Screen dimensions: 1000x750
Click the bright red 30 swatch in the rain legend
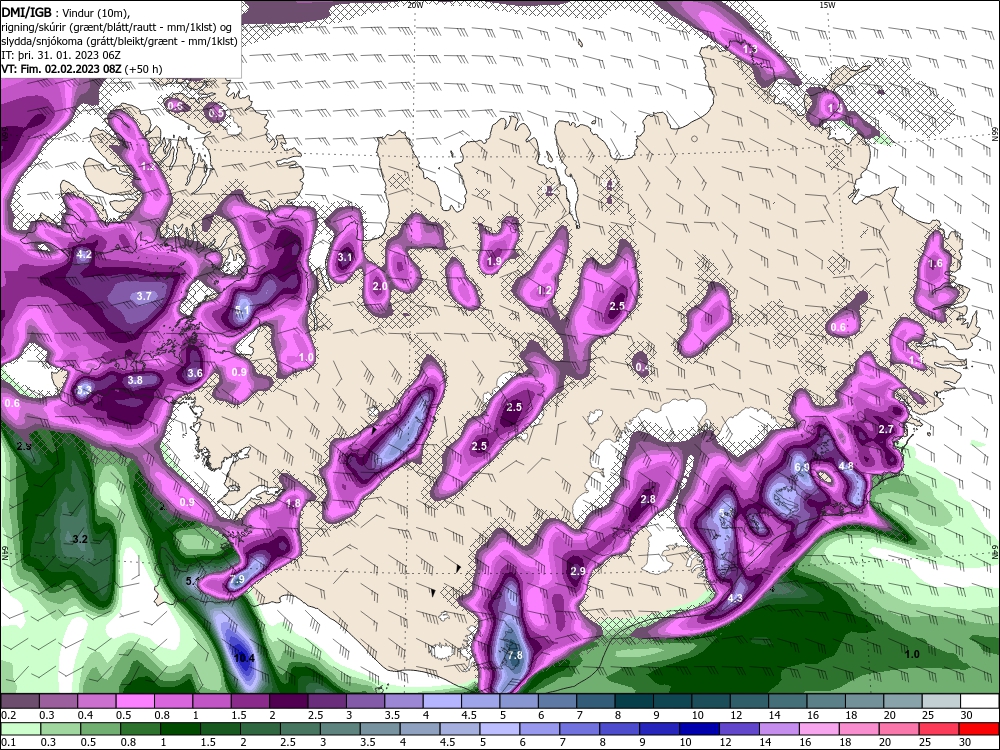click(980, 729)
